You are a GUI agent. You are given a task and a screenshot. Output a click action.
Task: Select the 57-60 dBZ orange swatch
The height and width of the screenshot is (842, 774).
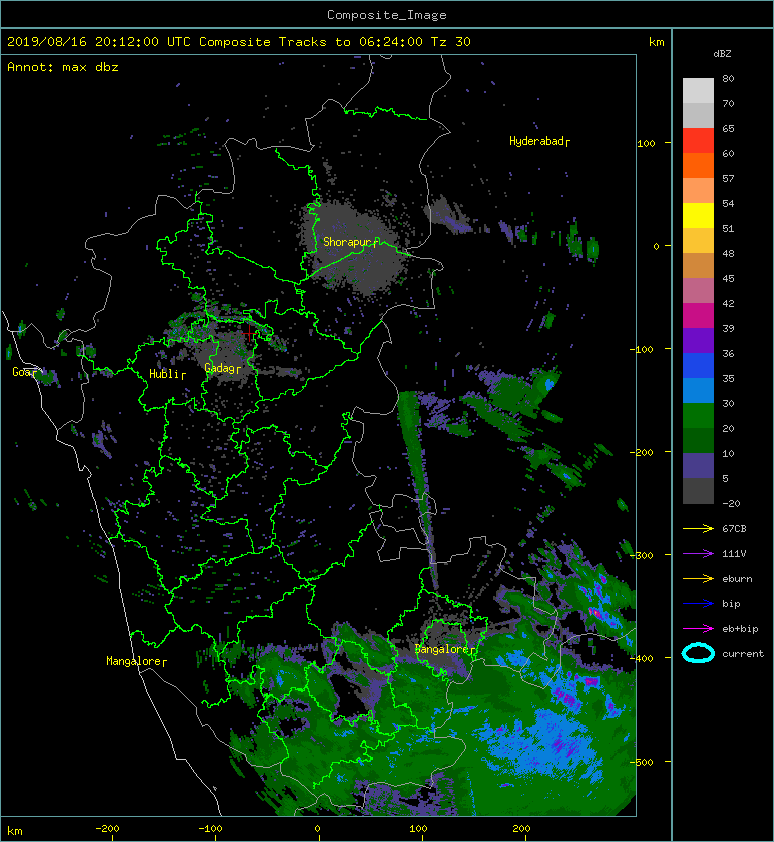pos(698,165)
